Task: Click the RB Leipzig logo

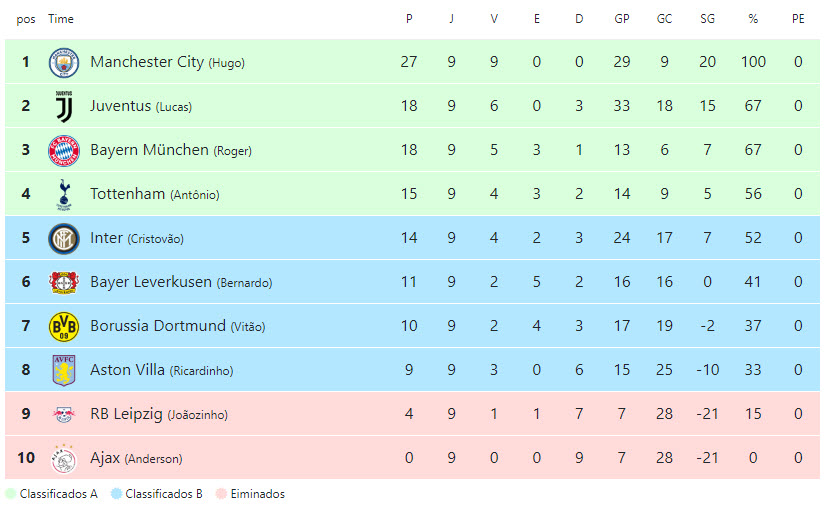Action: 64,414
